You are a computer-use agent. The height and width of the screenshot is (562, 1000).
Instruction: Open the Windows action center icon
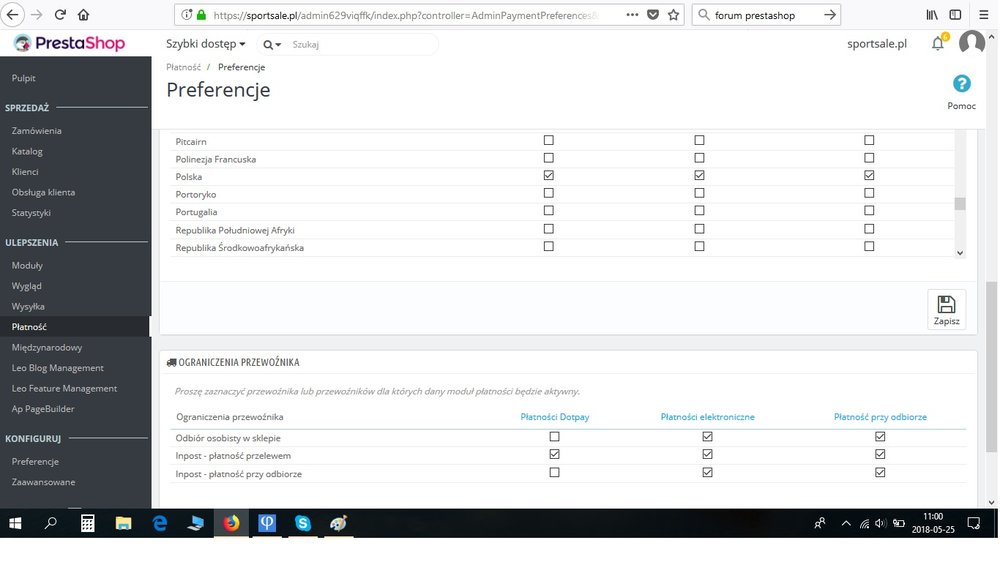pos(974,524)
